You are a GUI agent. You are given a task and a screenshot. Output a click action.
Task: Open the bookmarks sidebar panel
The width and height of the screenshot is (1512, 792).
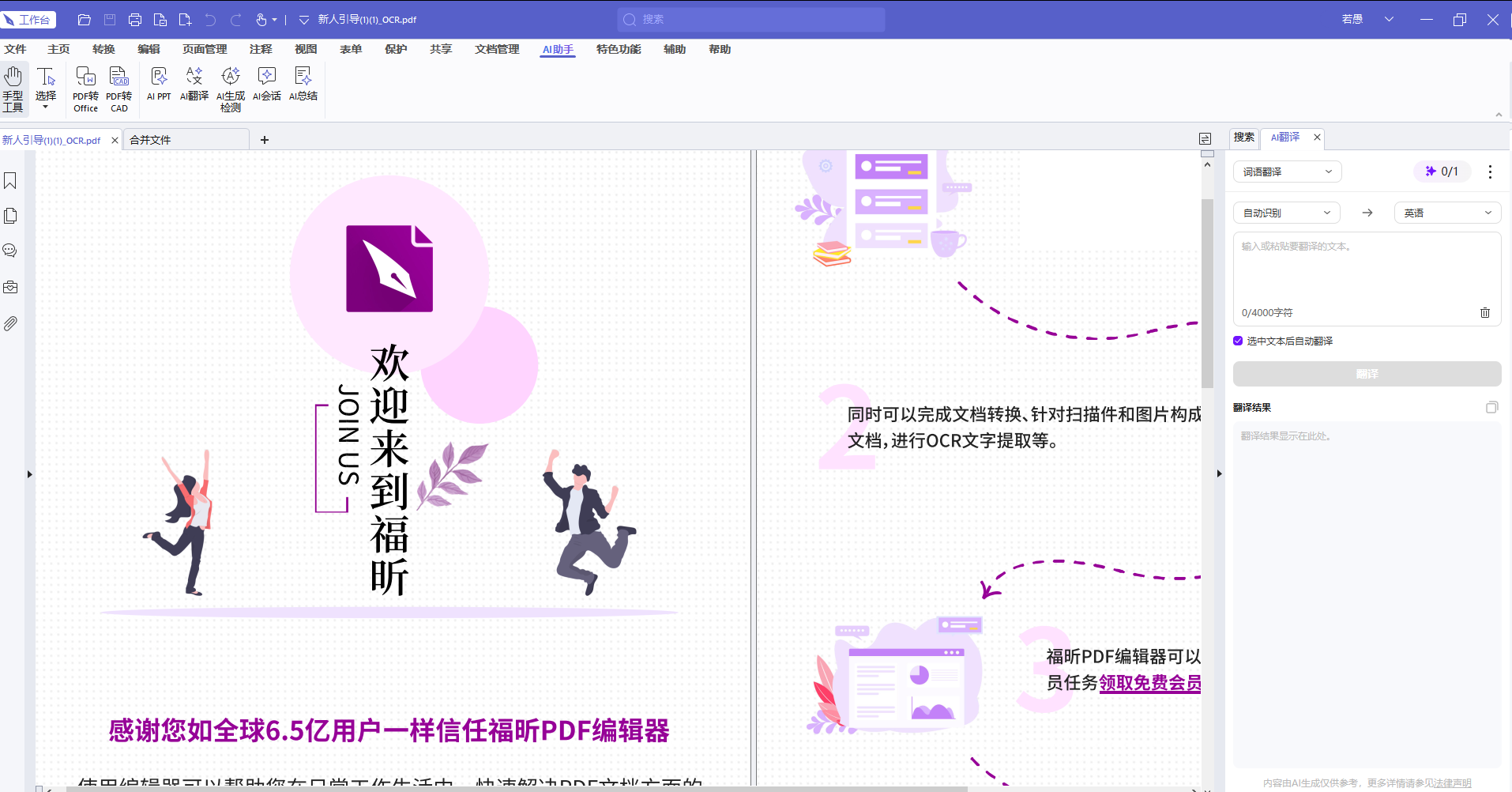10,181
